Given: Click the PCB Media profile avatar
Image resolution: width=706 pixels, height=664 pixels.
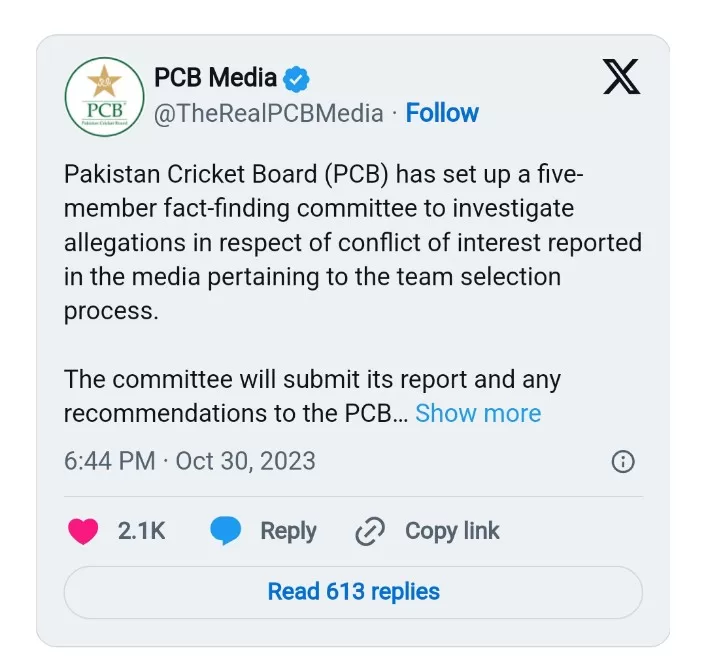Looking at the screenshot, I should [103, 97].
